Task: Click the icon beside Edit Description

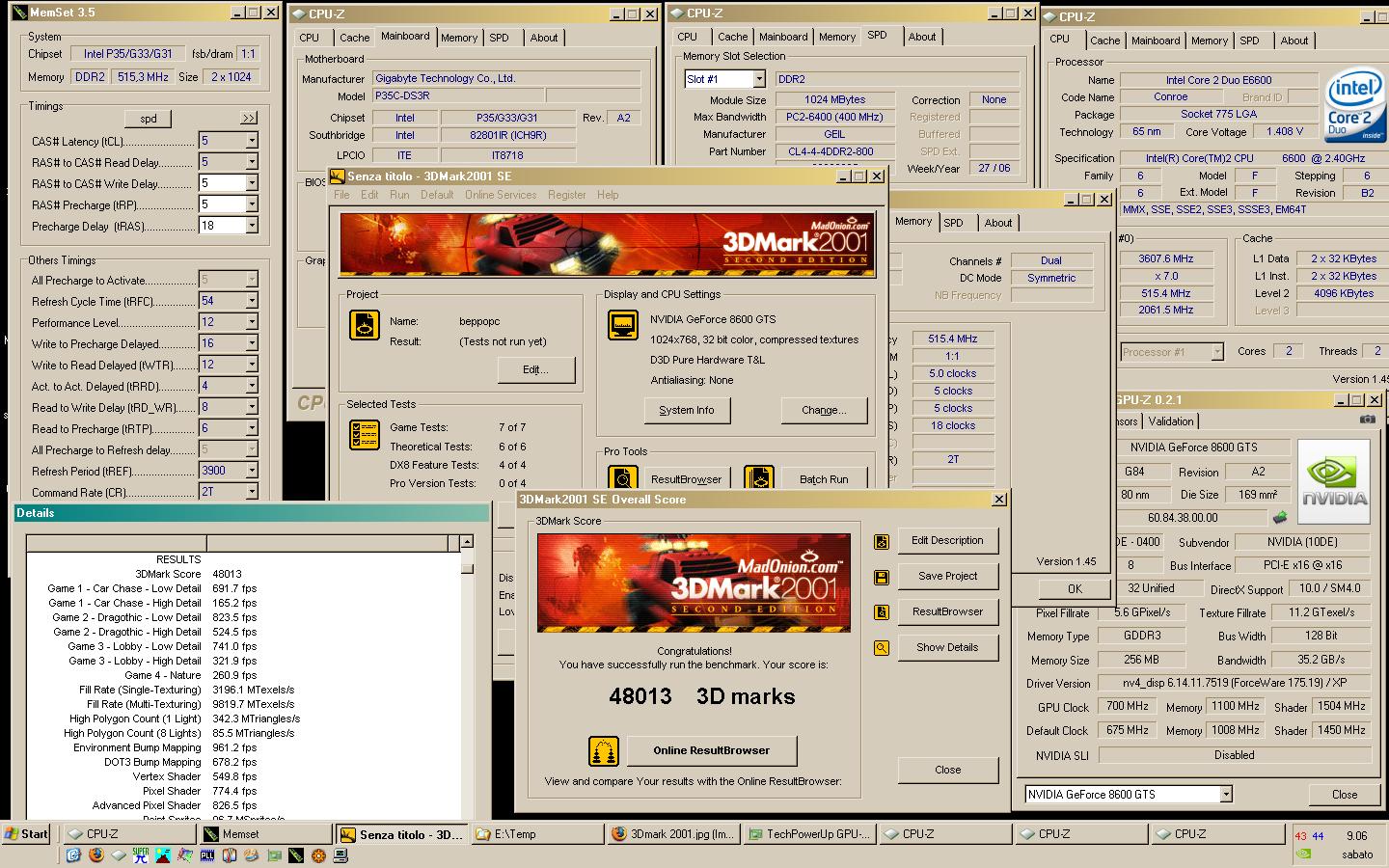Action: click(x=881, y=541)
